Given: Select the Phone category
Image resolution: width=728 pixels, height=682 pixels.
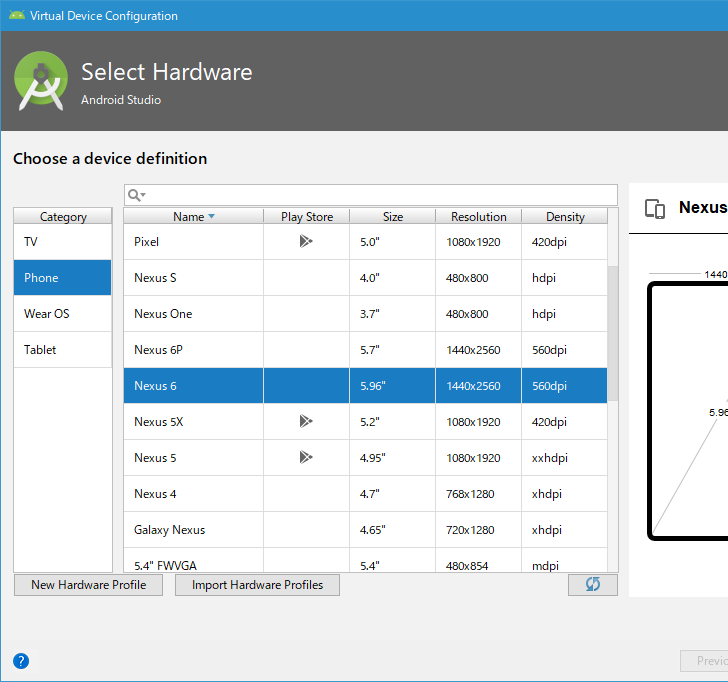Looking at the screenshot, I should pos(63,278).
